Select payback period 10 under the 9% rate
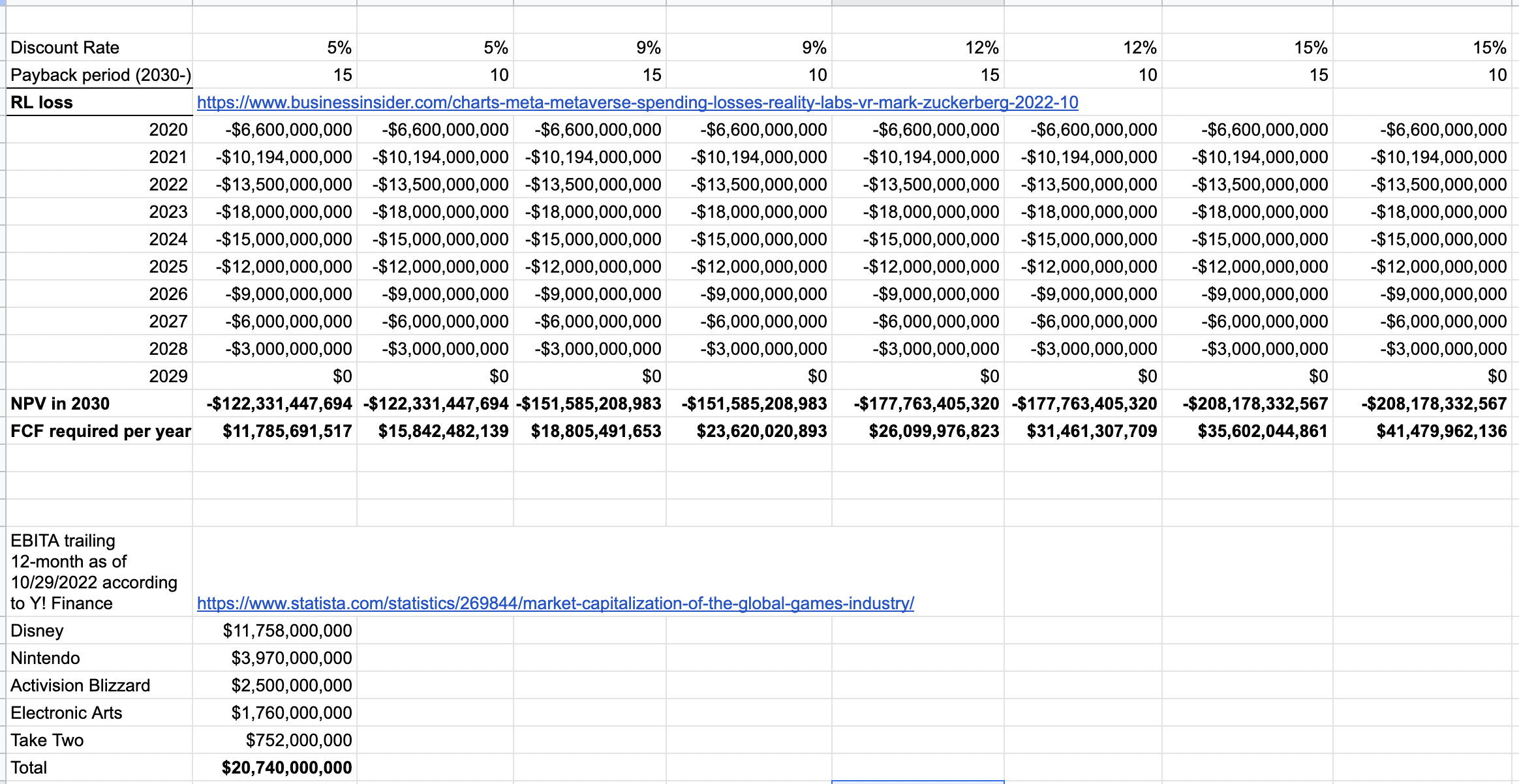 [x=749, y=75]
